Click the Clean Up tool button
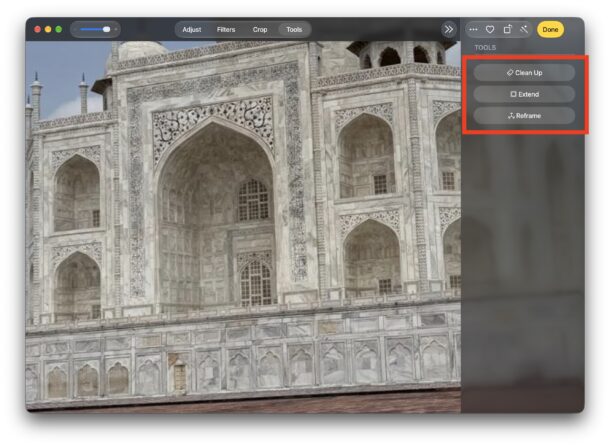 [524, 73]
